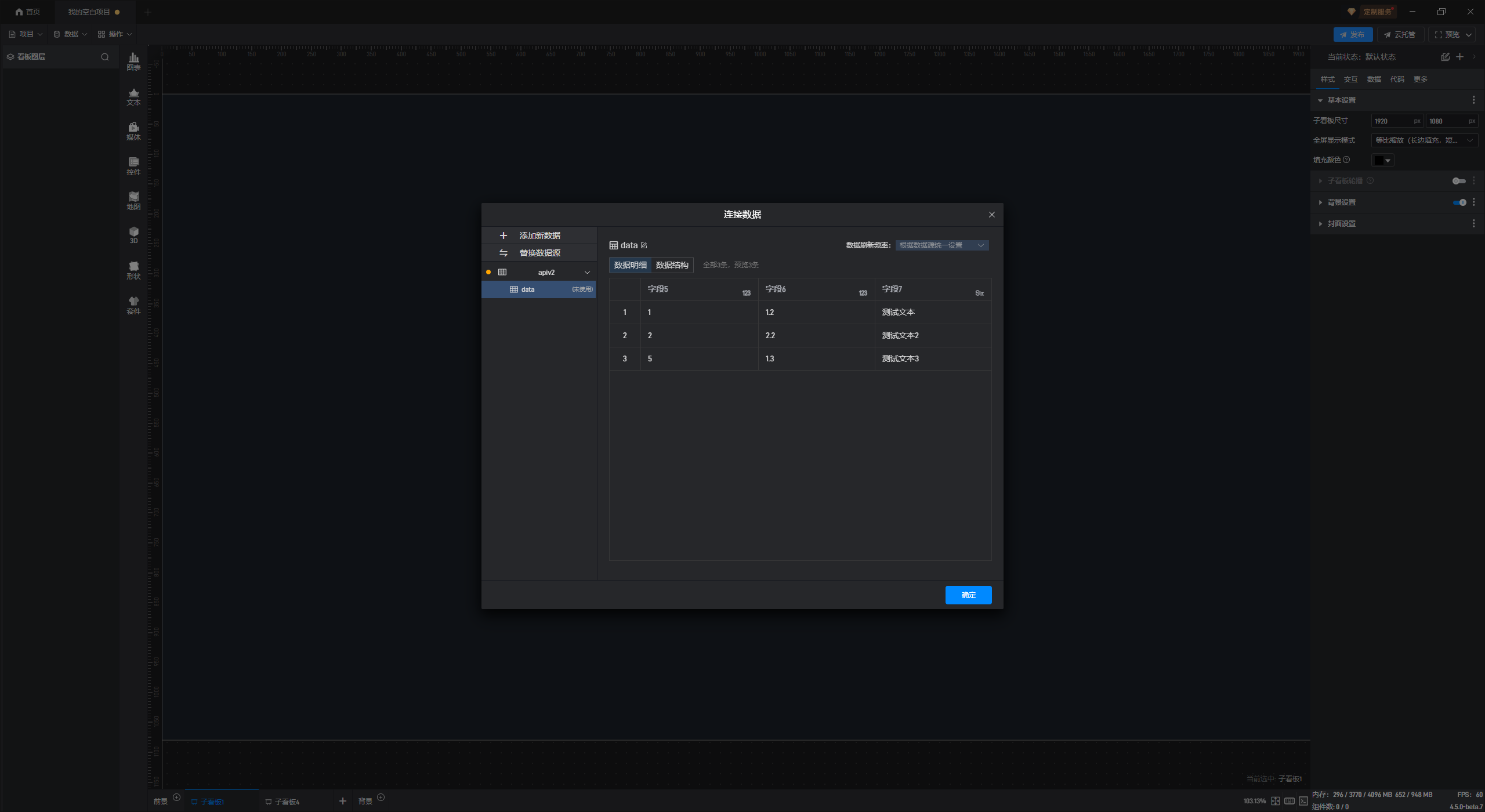Click the 形状 shapes sidebar icon
Viewport: 1485px width, 812px height.
point(133,269)
